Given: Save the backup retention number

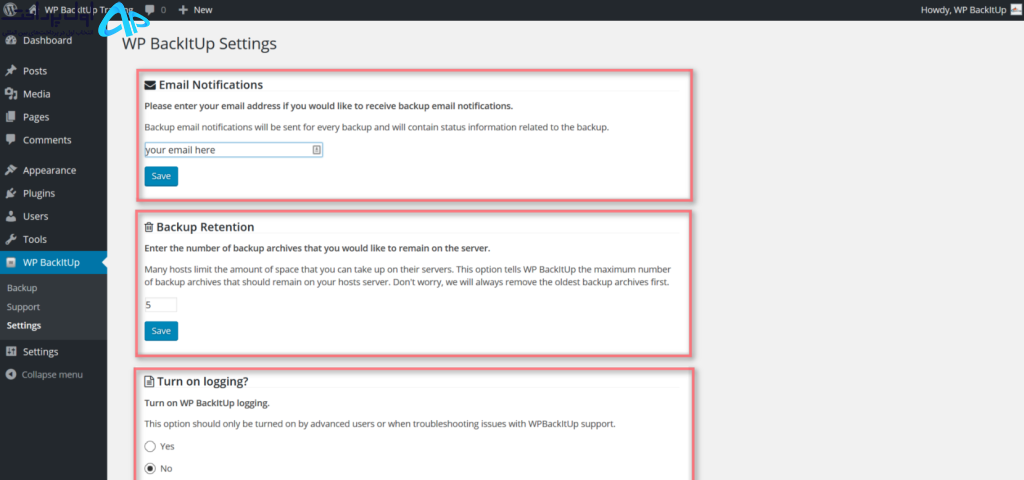Looking at the screenshot, I should pos(161,331).
